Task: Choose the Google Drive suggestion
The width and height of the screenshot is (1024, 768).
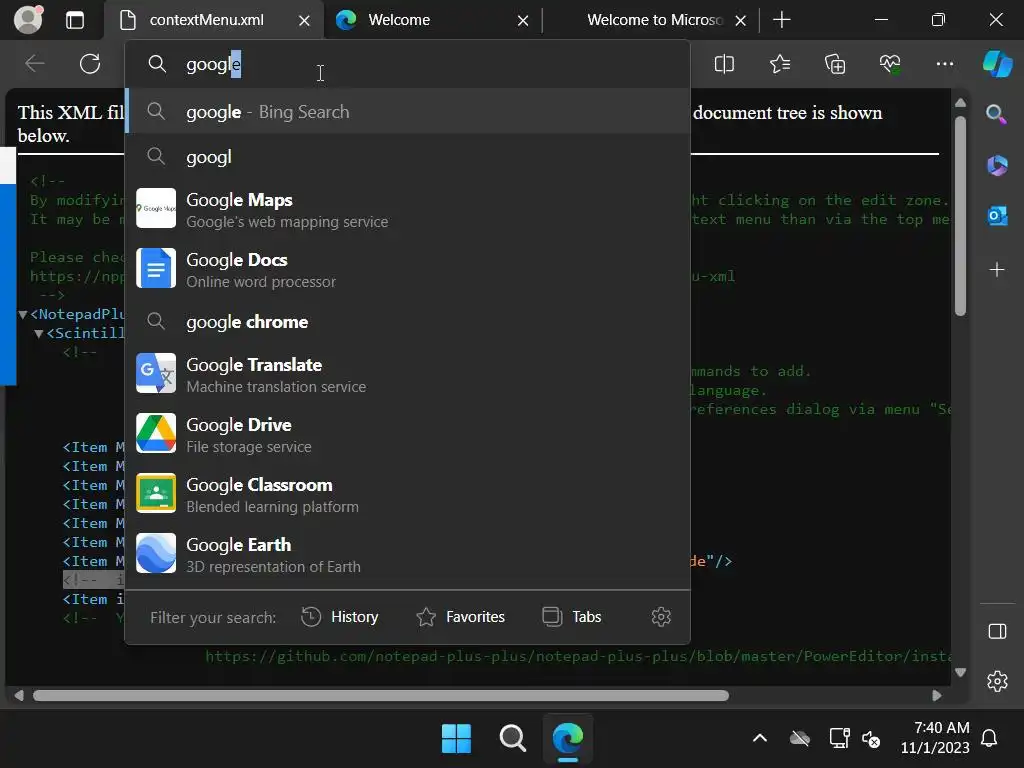Action: [408, 434]
